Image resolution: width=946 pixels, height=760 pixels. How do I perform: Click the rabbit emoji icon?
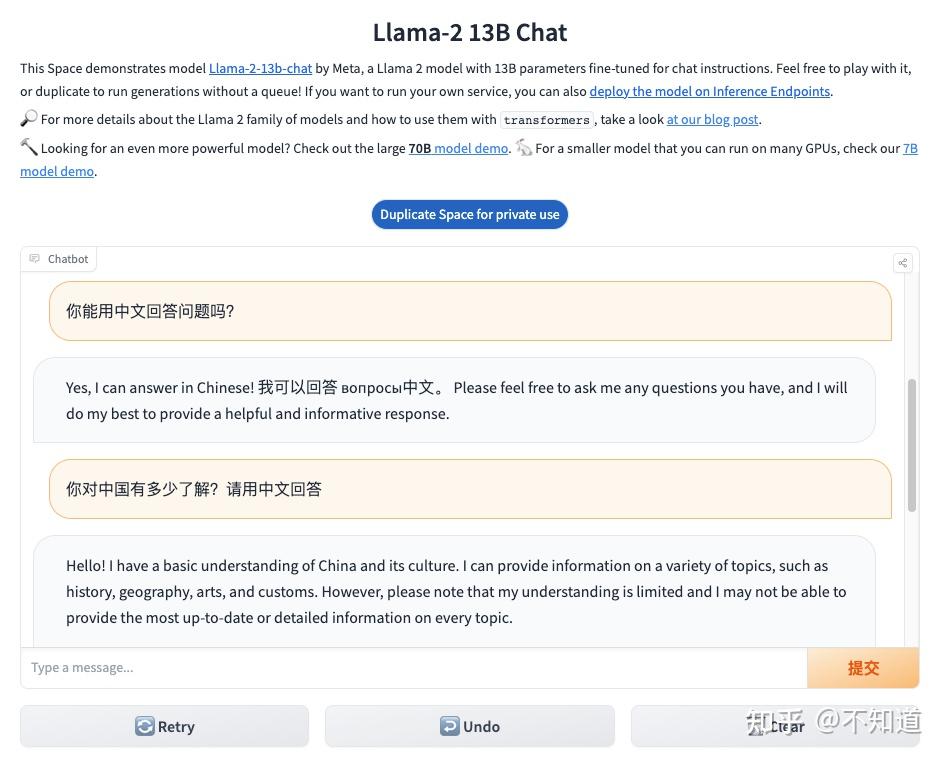click(x=524, y=147)
